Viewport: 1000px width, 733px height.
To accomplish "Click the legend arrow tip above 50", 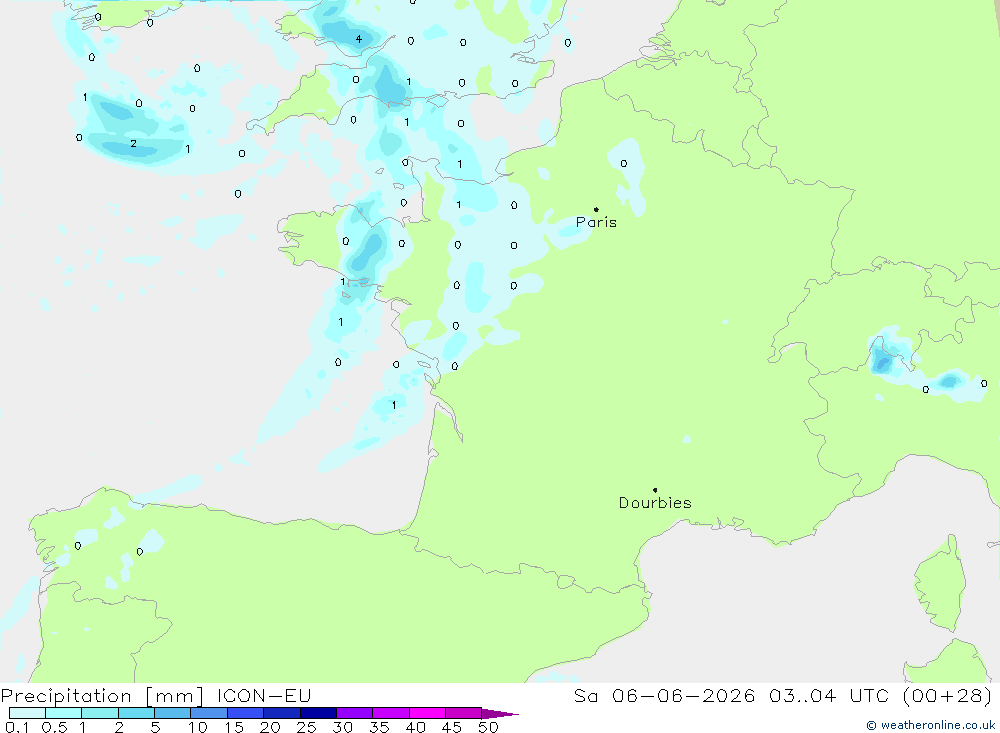I will click(500, 713).
